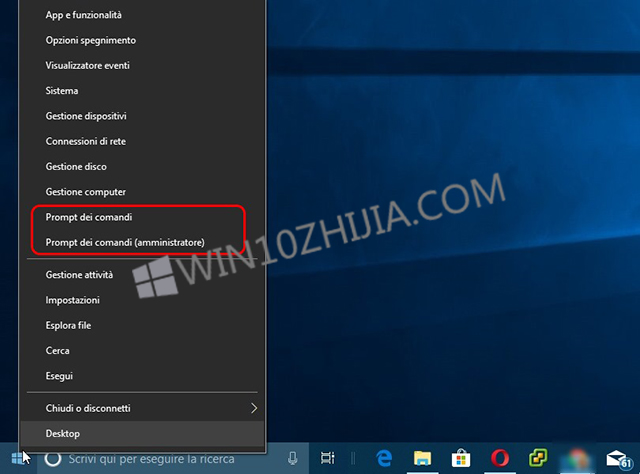The image size is (640, 474).
Task: Expand 'Chiudi o disconnetti' submenu
Action: click(x=142, y=408)
